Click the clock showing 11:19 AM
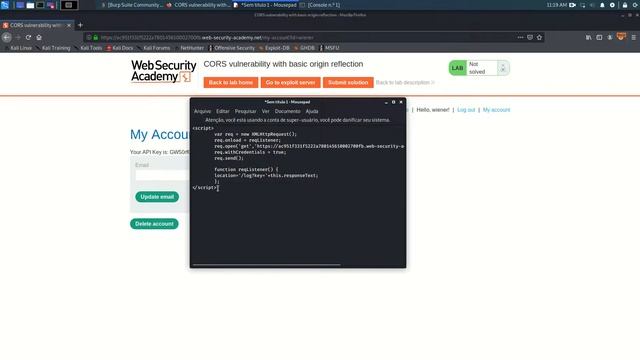Image resolution: width=640 pixels, height=360 pixels. point(556,5)
